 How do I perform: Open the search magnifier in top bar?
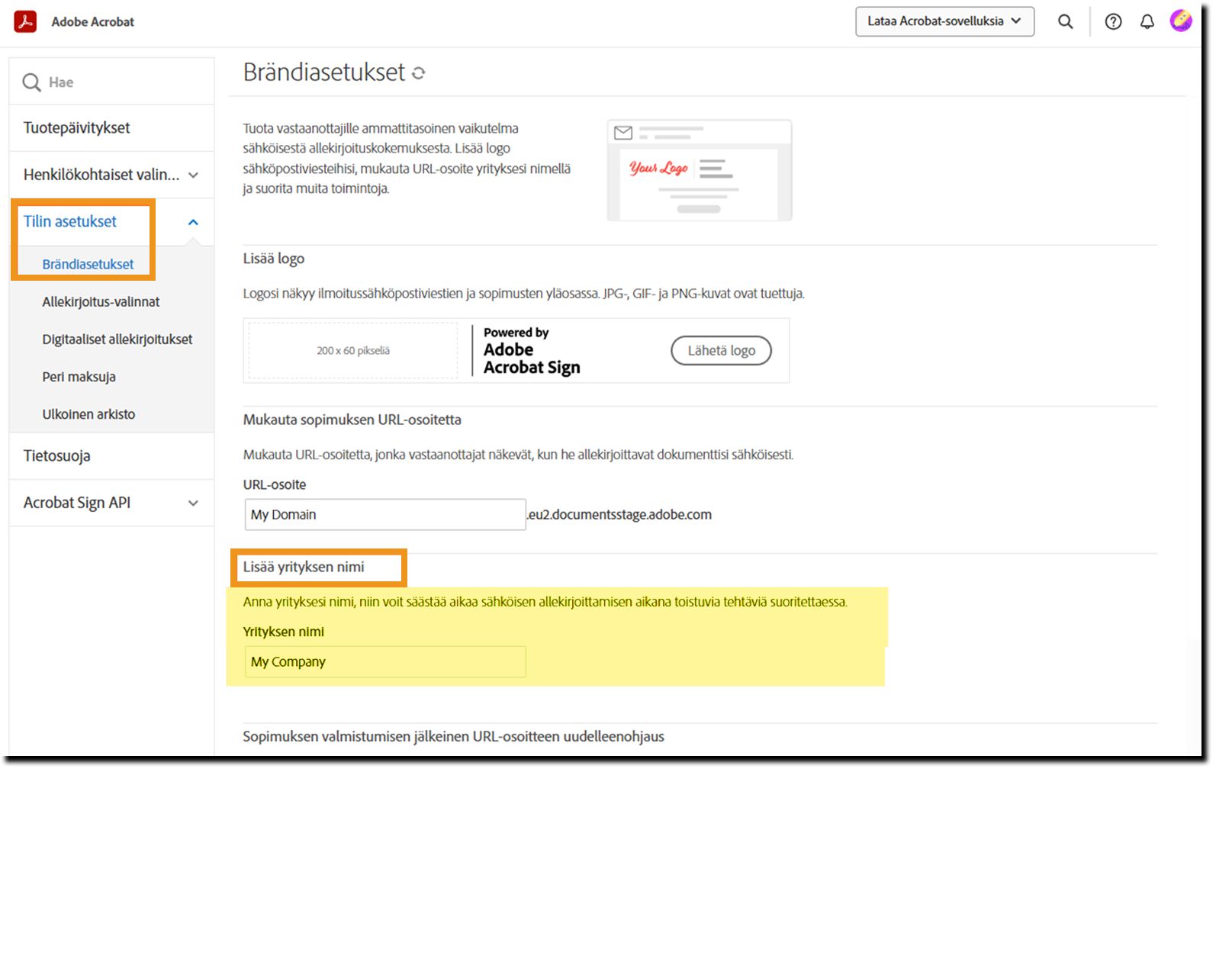pos(1065,21)
